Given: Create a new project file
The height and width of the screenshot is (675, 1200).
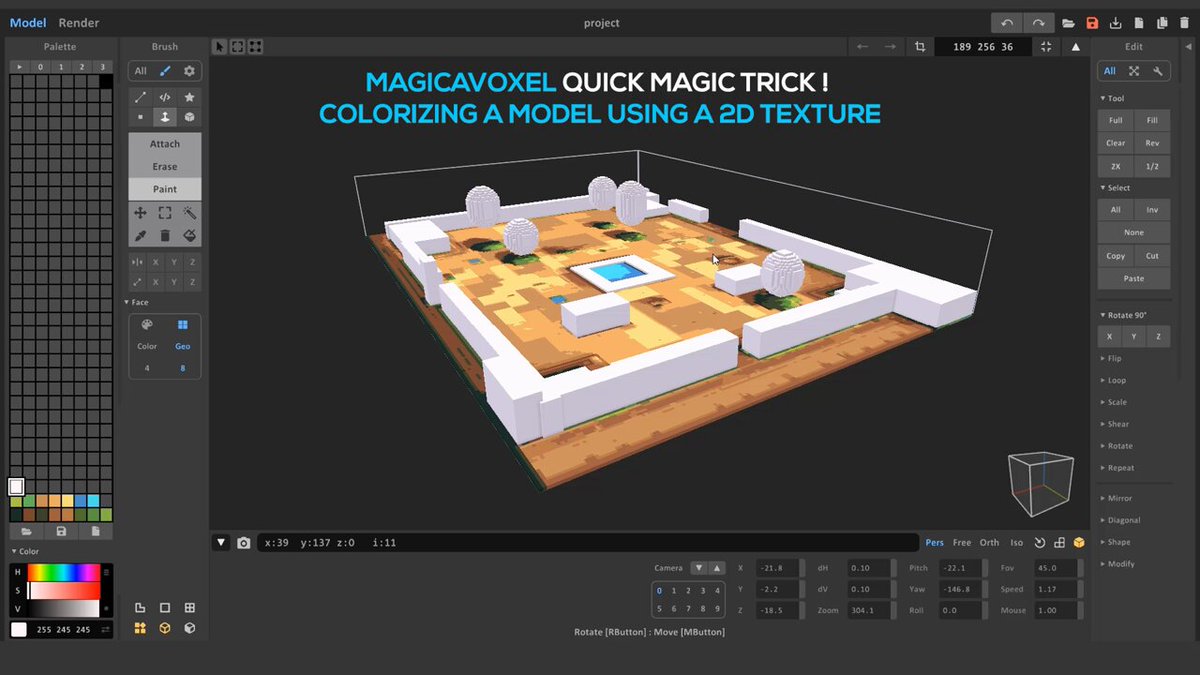Looking at the screenshot, I should pos(1138,23).
